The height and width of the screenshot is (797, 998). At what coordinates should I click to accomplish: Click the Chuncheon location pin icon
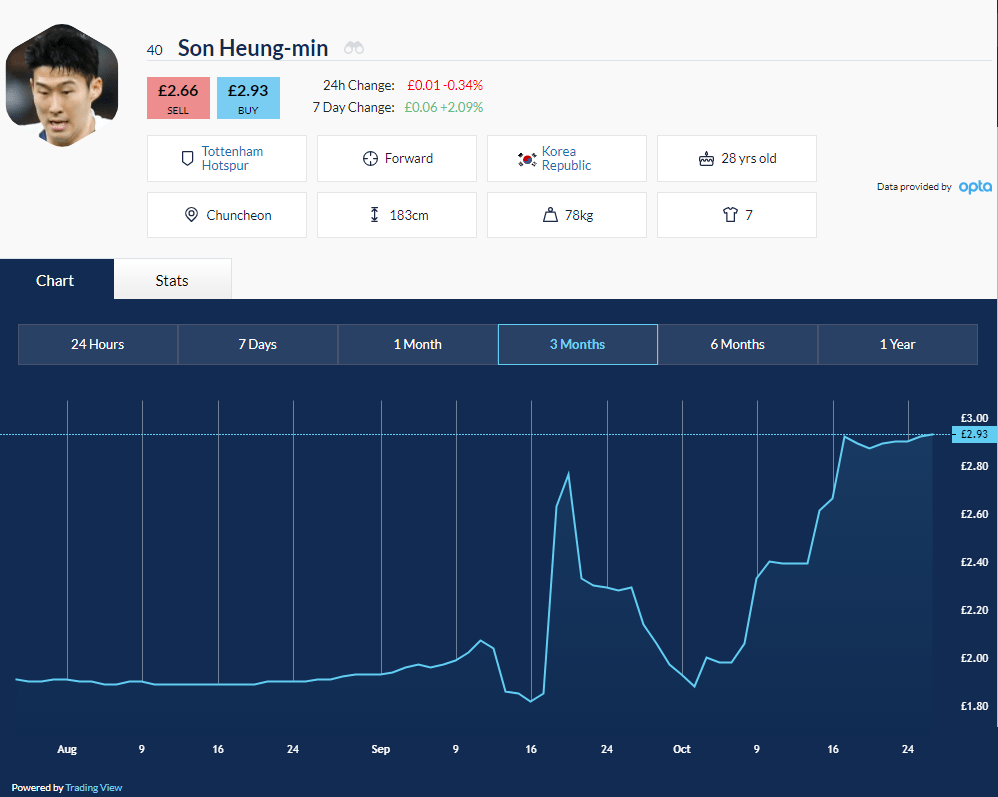pos(191,215)
